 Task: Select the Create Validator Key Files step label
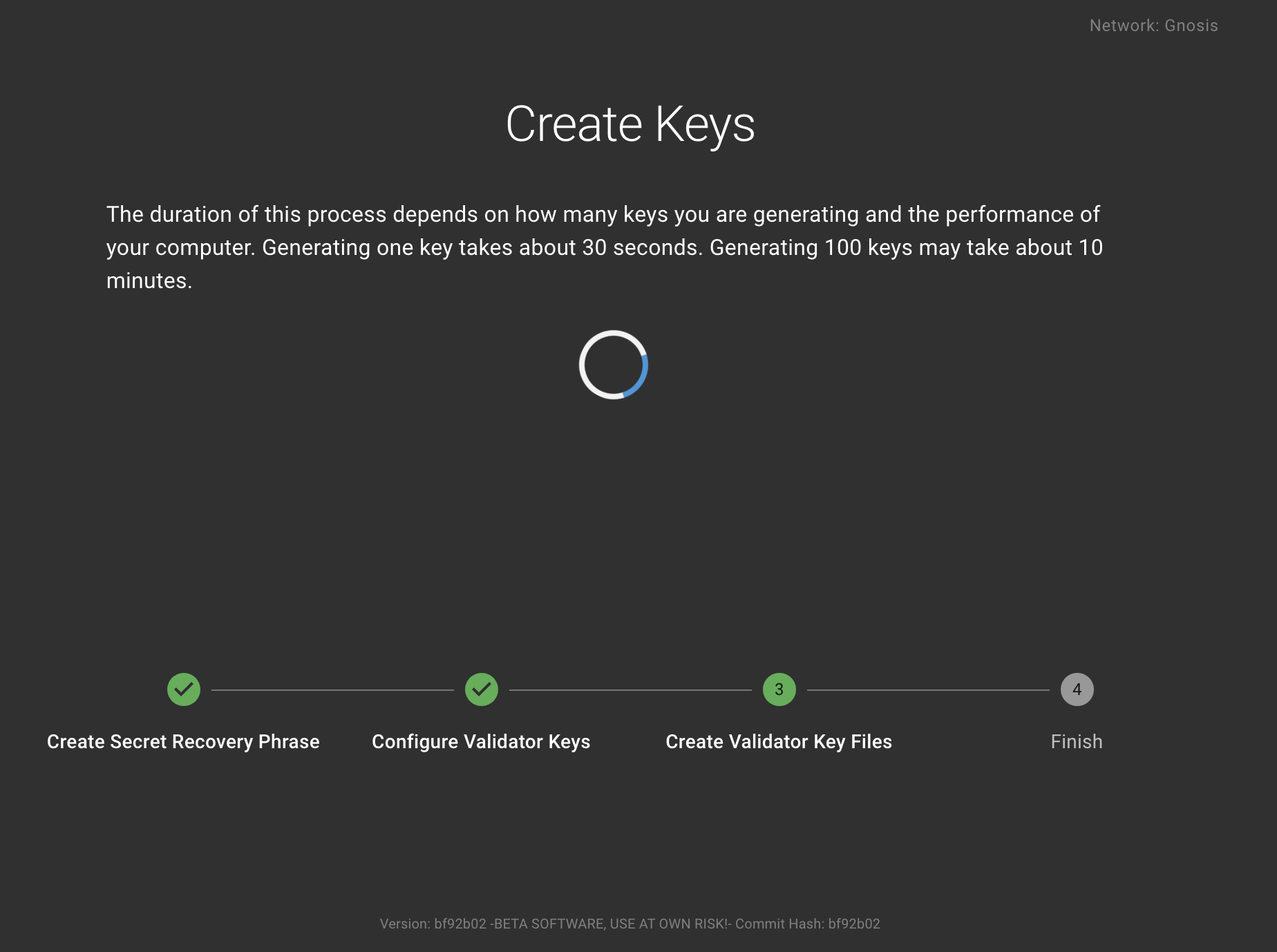point(779,741)
